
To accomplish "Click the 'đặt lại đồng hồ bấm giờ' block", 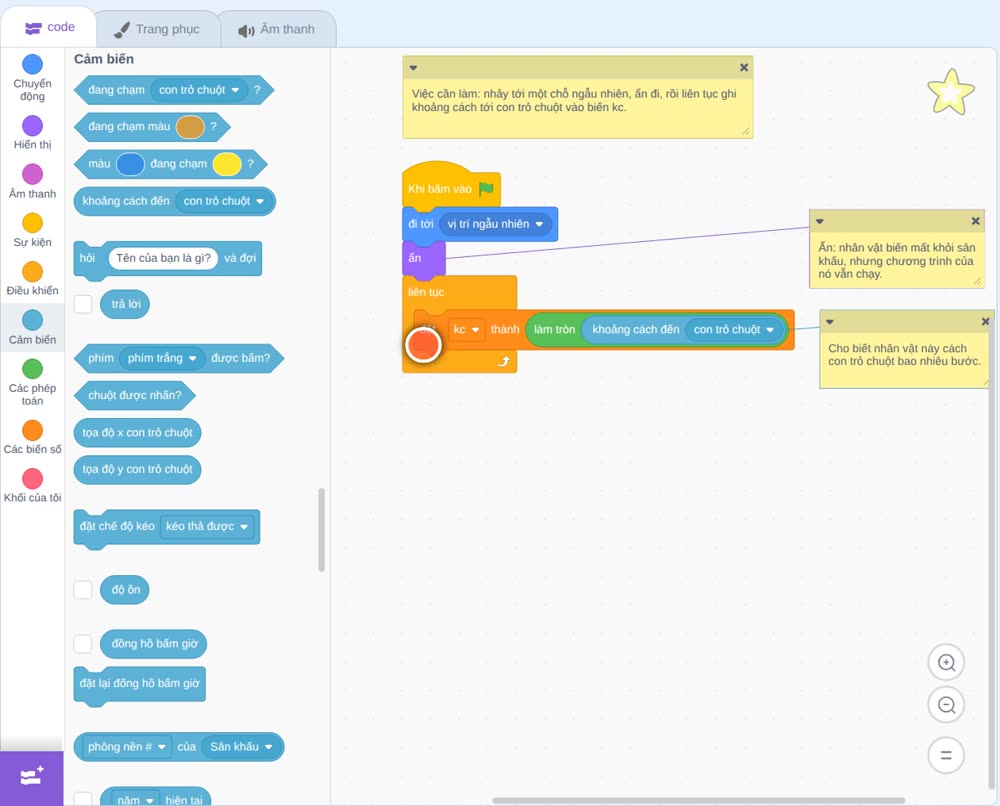I will tap(140, 685).
